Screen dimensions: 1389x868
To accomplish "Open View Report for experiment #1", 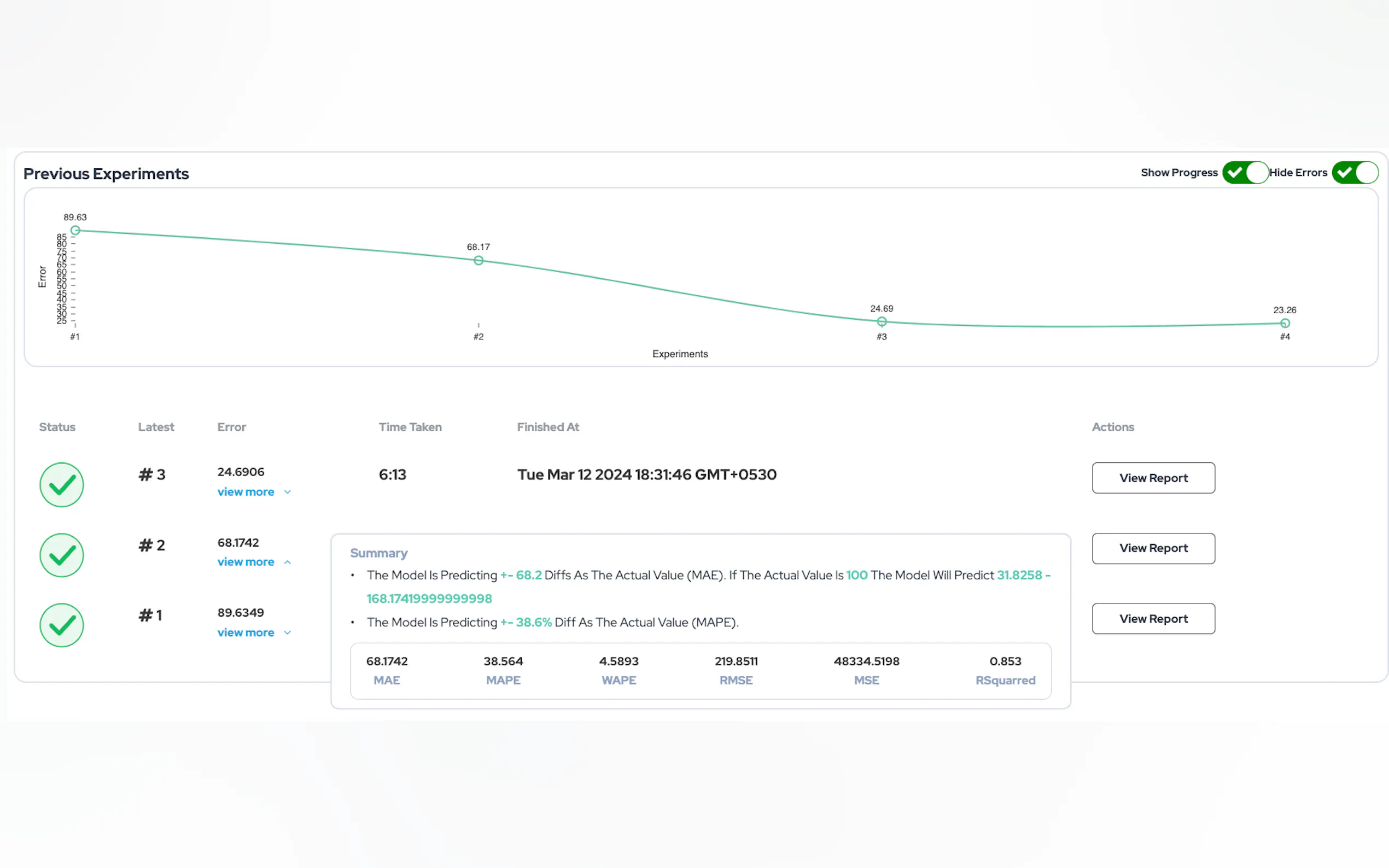I will (1153, 619).
